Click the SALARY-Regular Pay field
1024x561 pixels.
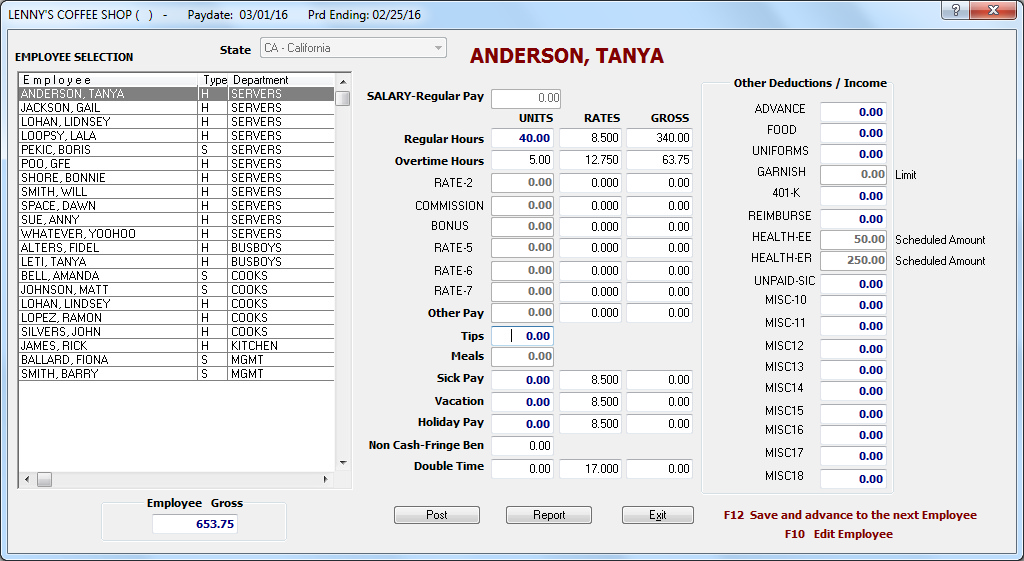click(x=526, y=98)
